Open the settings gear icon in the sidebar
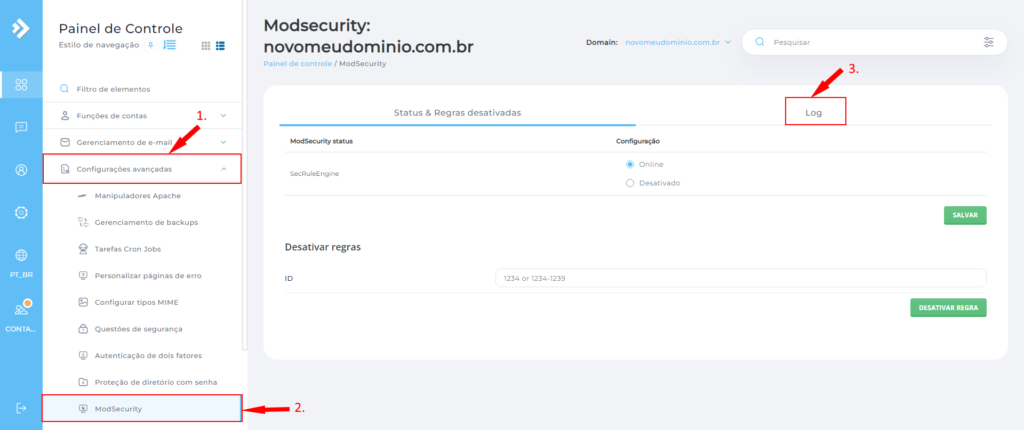This screenshot has width=1024, height=430. [x=21, y=212]
